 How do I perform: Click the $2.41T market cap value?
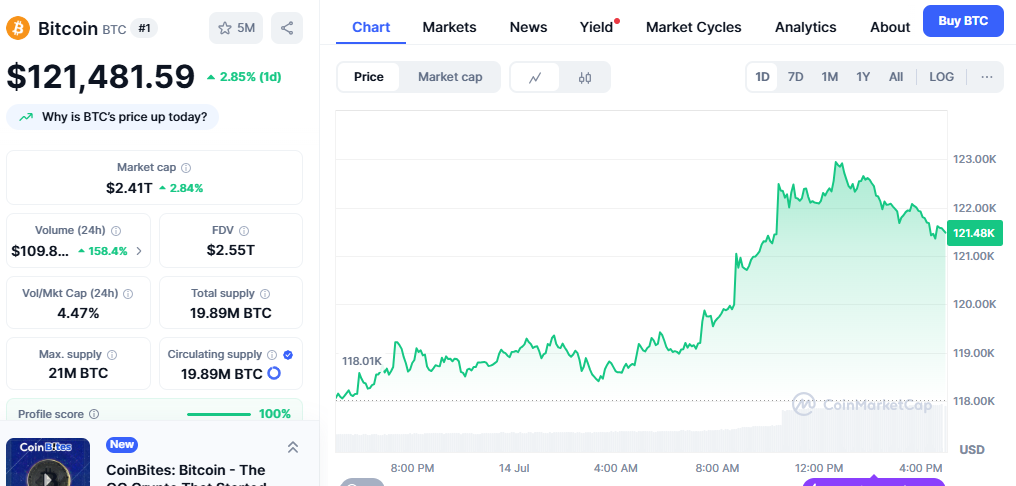[130, 188]
